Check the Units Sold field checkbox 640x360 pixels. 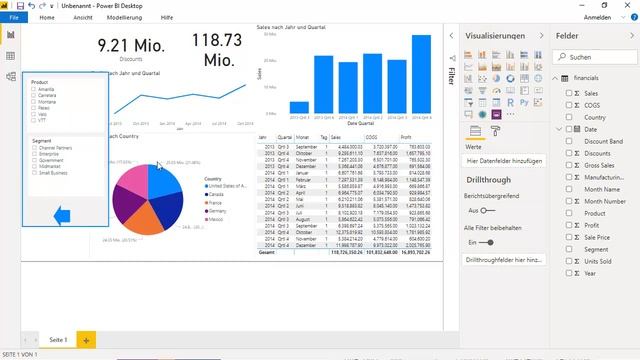click(x=569, y=261)
